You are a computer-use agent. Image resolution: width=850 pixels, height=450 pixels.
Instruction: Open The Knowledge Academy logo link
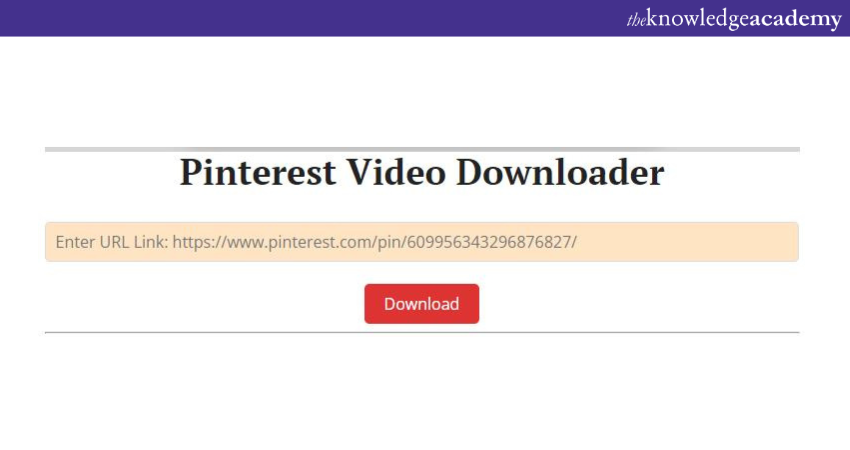[x=734, y=19]
